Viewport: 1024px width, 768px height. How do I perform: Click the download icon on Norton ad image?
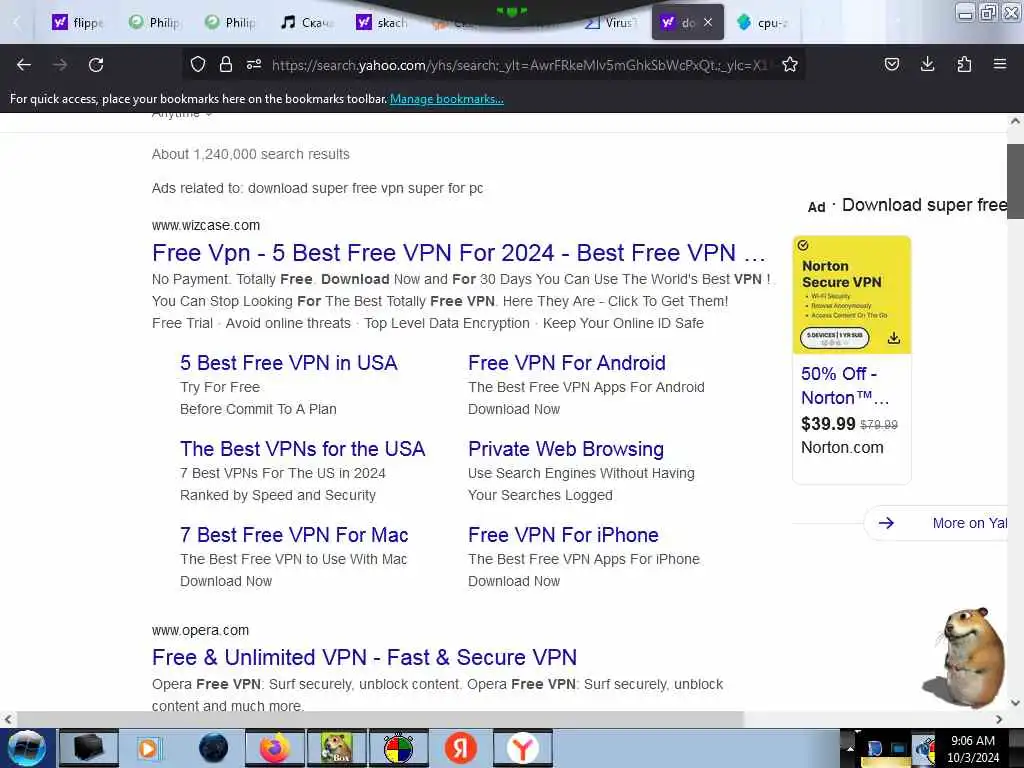[x=894, y=338]
